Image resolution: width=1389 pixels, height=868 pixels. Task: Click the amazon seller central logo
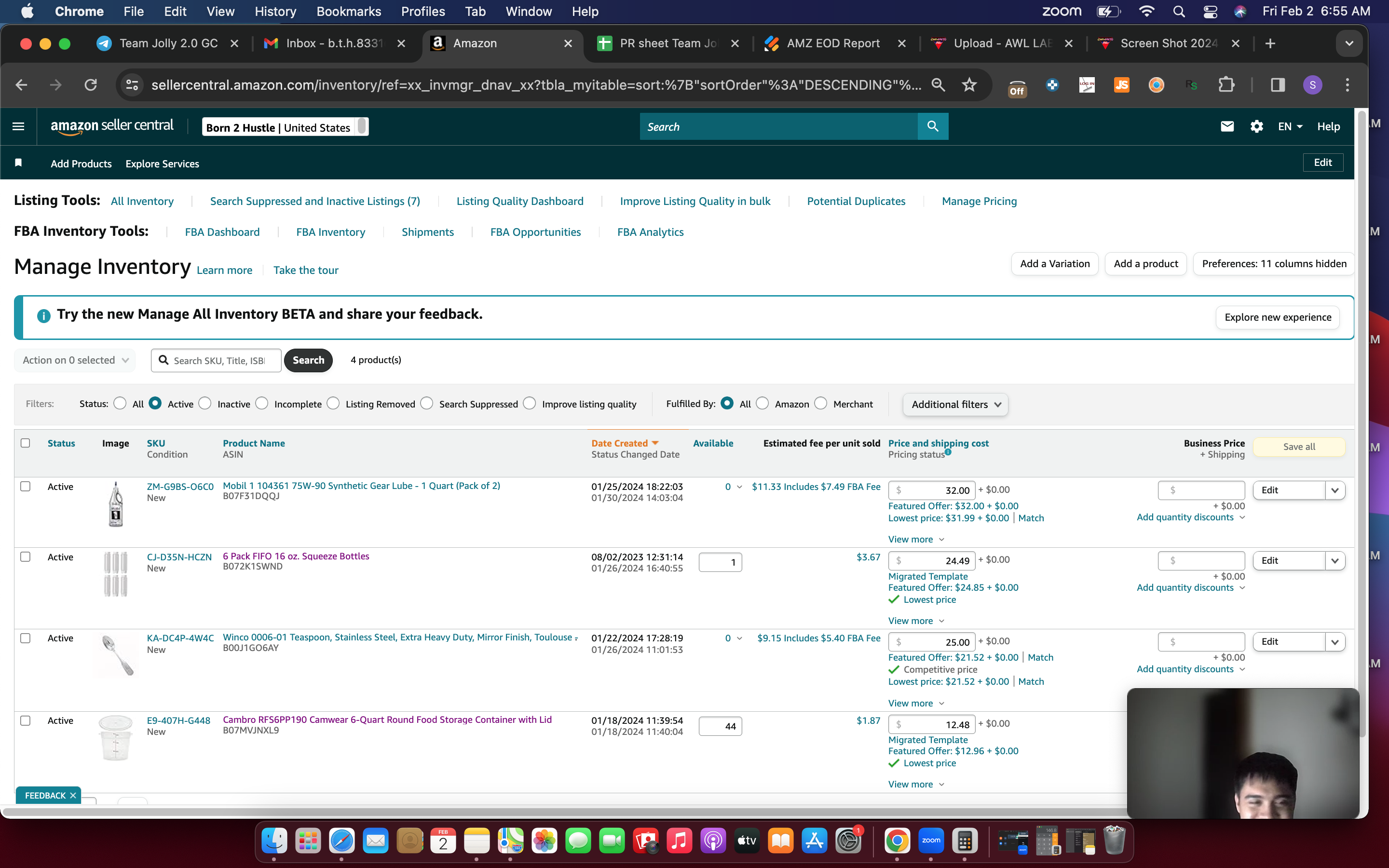[x=112, y=126]
